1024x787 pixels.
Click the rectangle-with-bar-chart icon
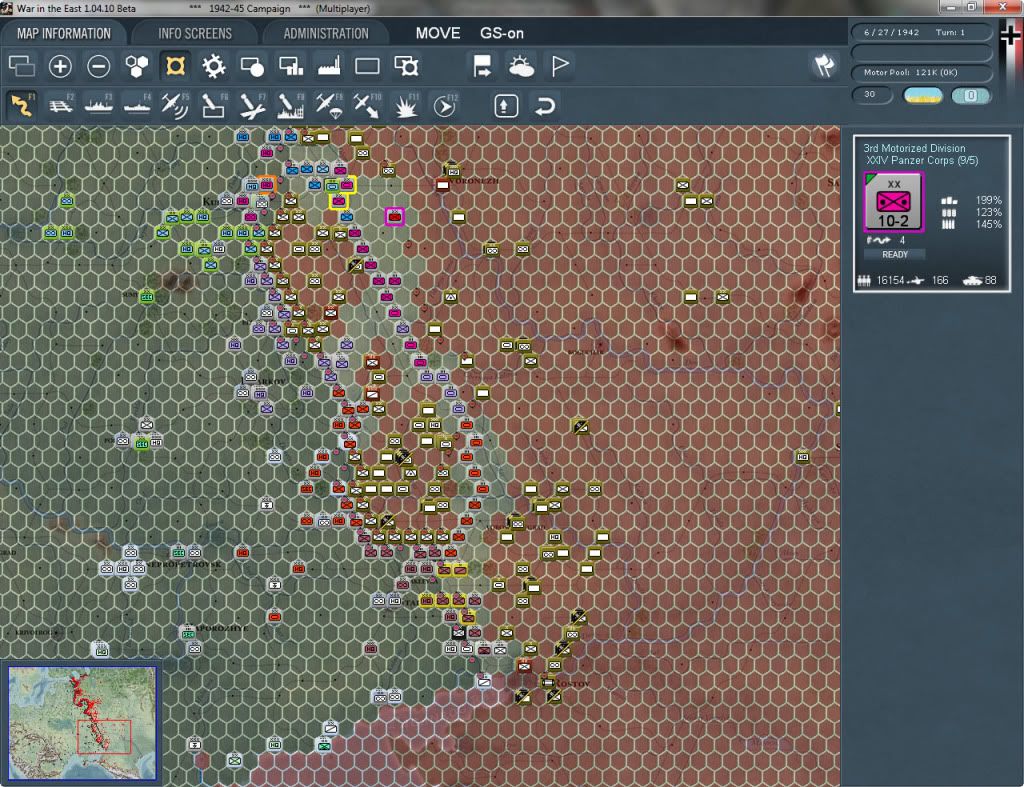[x=291, y=66]
